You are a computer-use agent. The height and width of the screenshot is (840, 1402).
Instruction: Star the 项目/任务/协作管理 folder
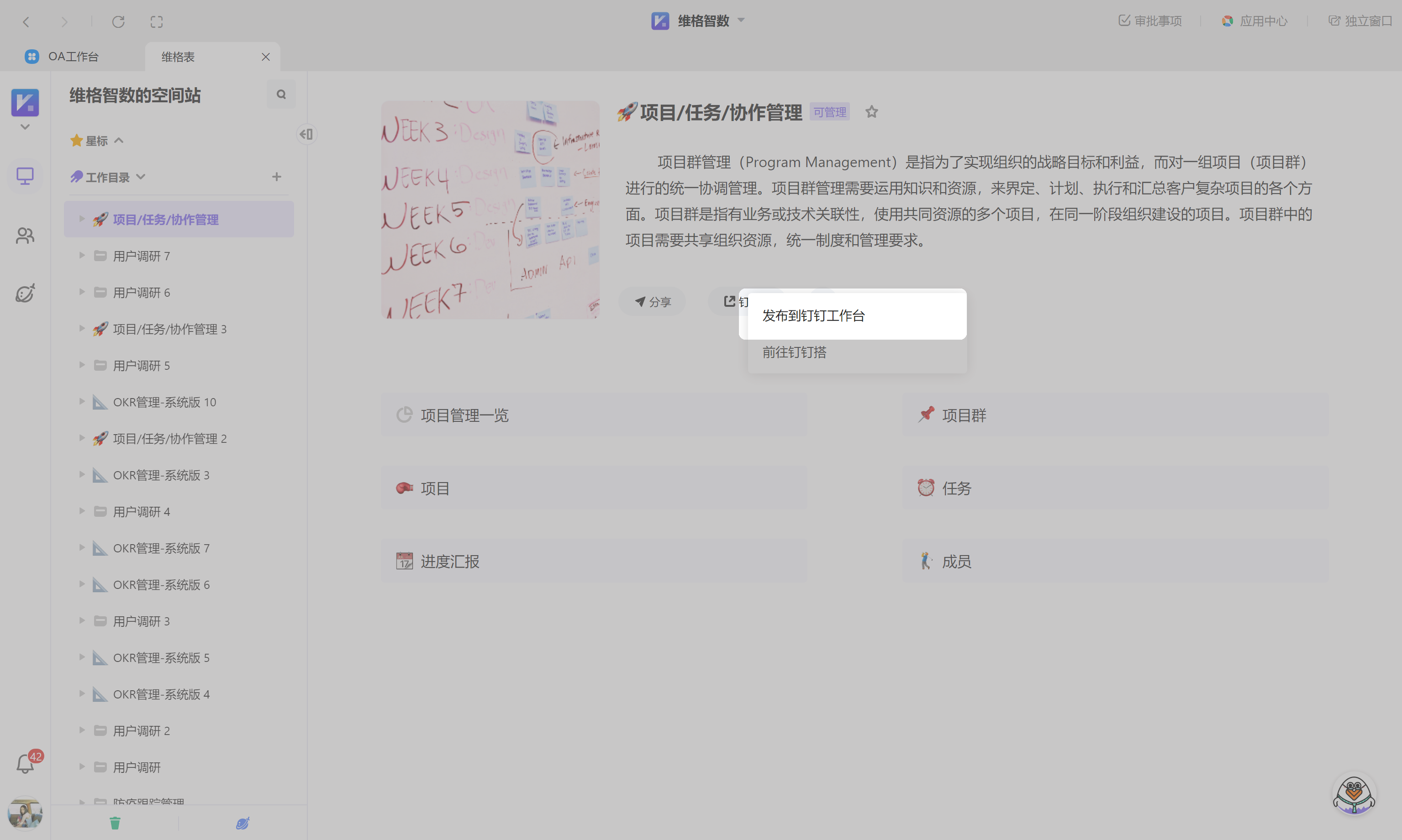(x=871, y=112)
